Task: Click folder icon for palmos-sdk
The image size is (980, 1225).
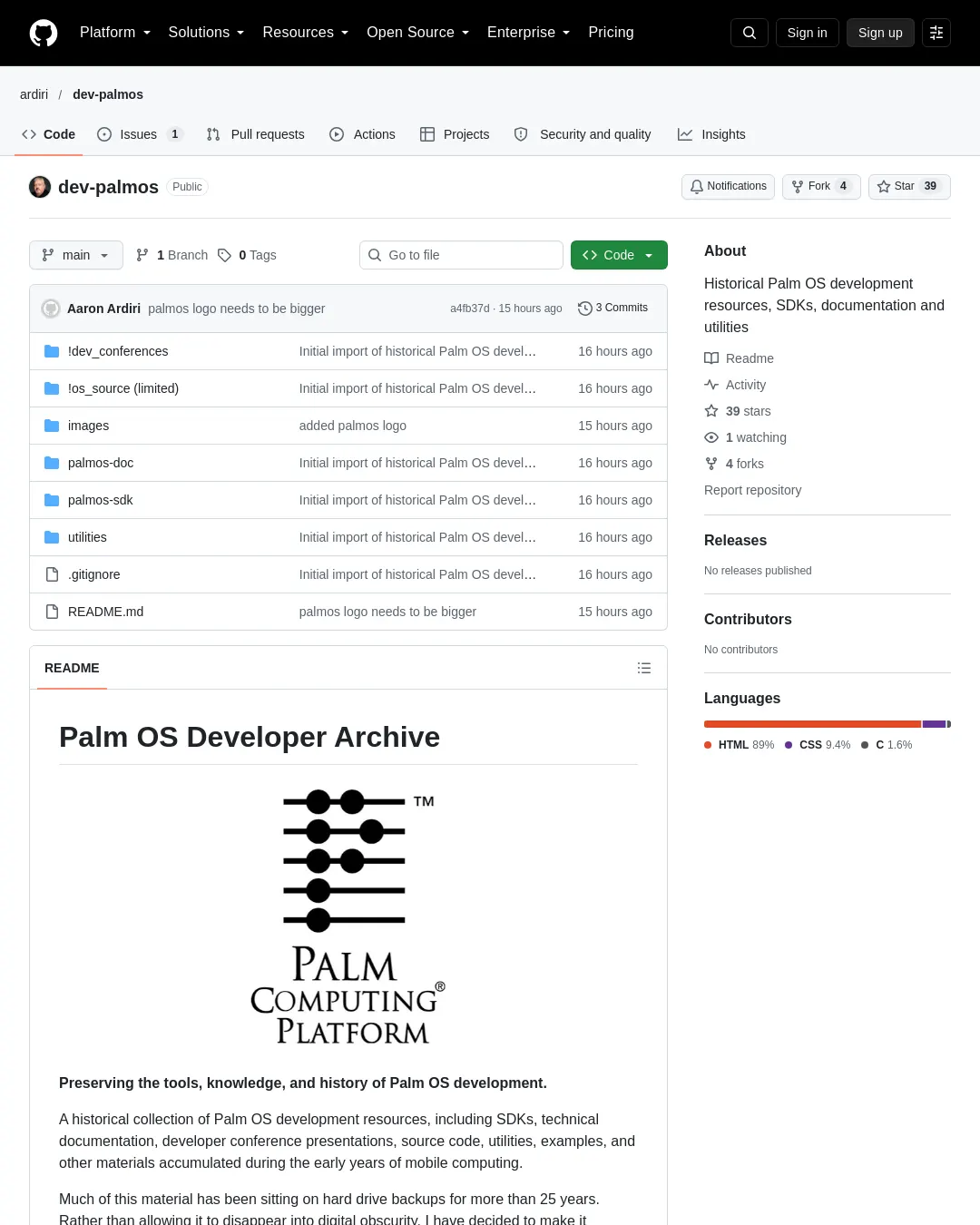Action: pyautogui.click(x=52, y=500)
